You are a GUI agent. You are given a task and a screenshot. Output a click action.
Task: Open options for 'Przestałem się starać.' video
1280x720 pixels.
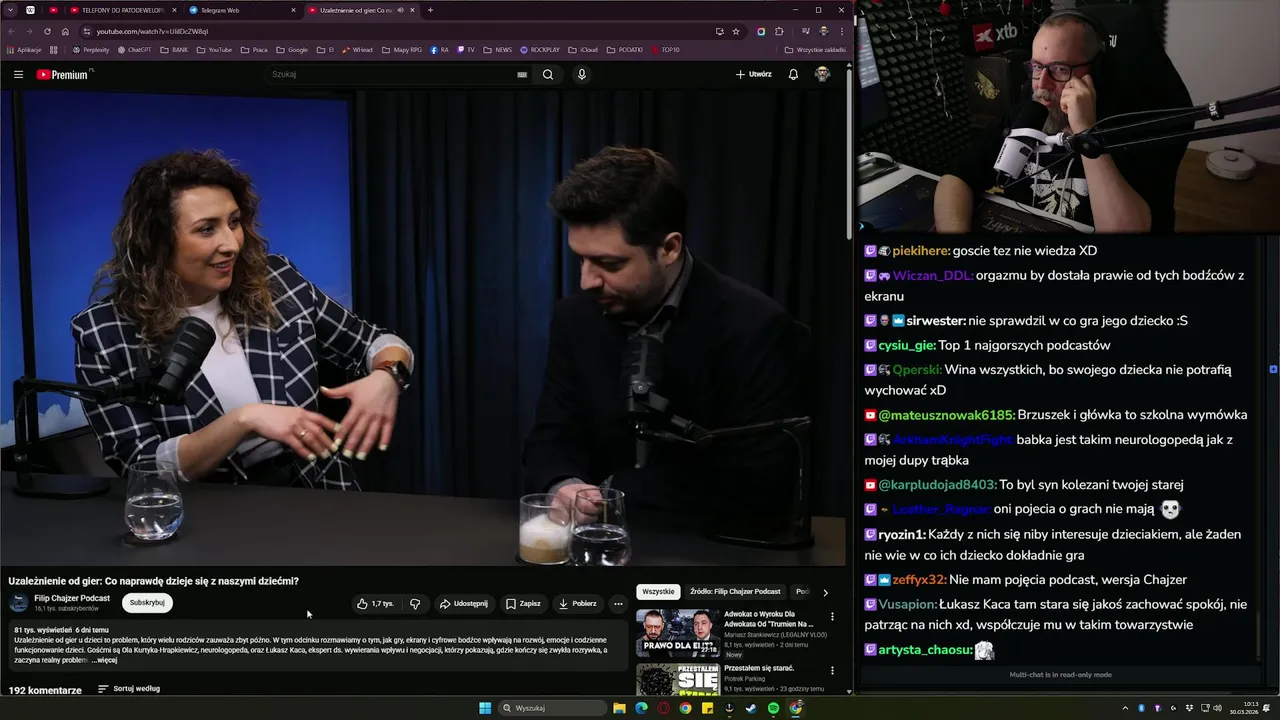[832, 670]
